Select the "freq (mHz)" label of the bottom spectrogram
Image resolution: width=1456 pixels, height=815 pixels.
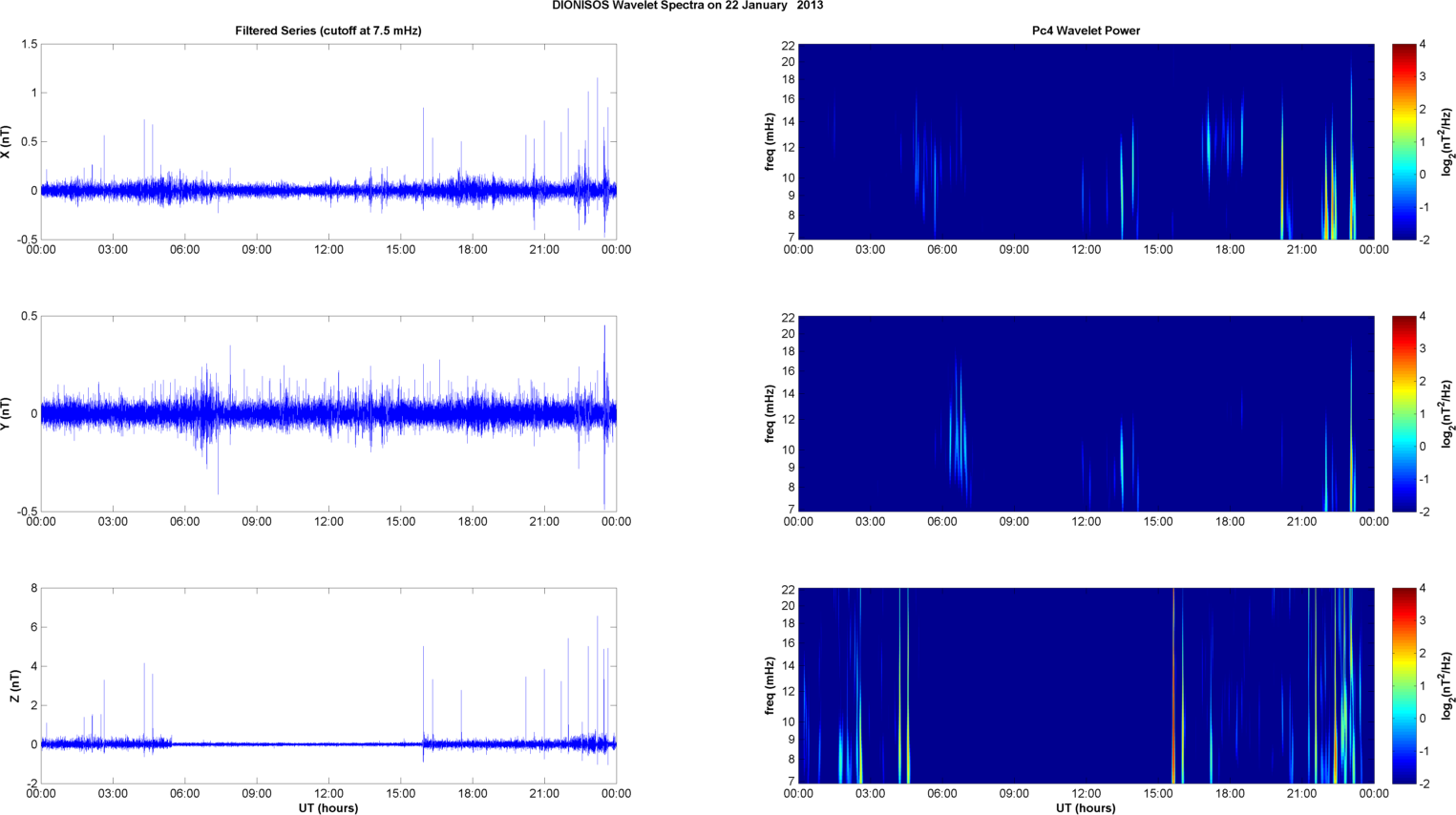(770, 686)
